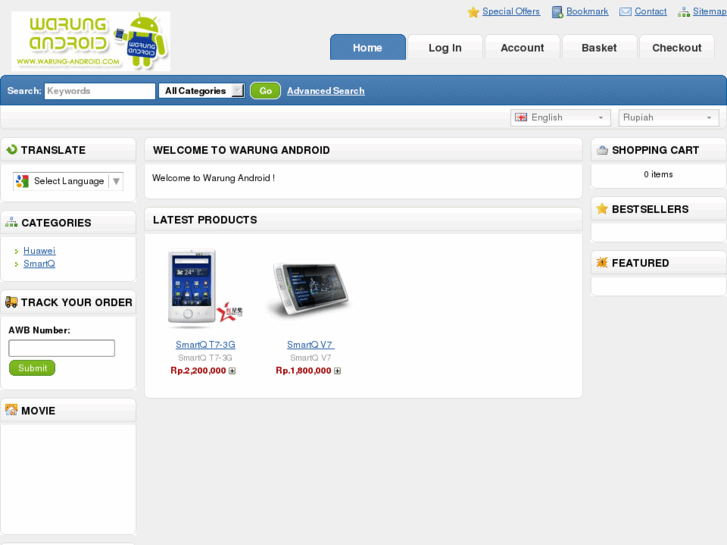The image size is (727, 545).
Task: Click the Special Offers star icon
Action: click(x=473, y=12)
